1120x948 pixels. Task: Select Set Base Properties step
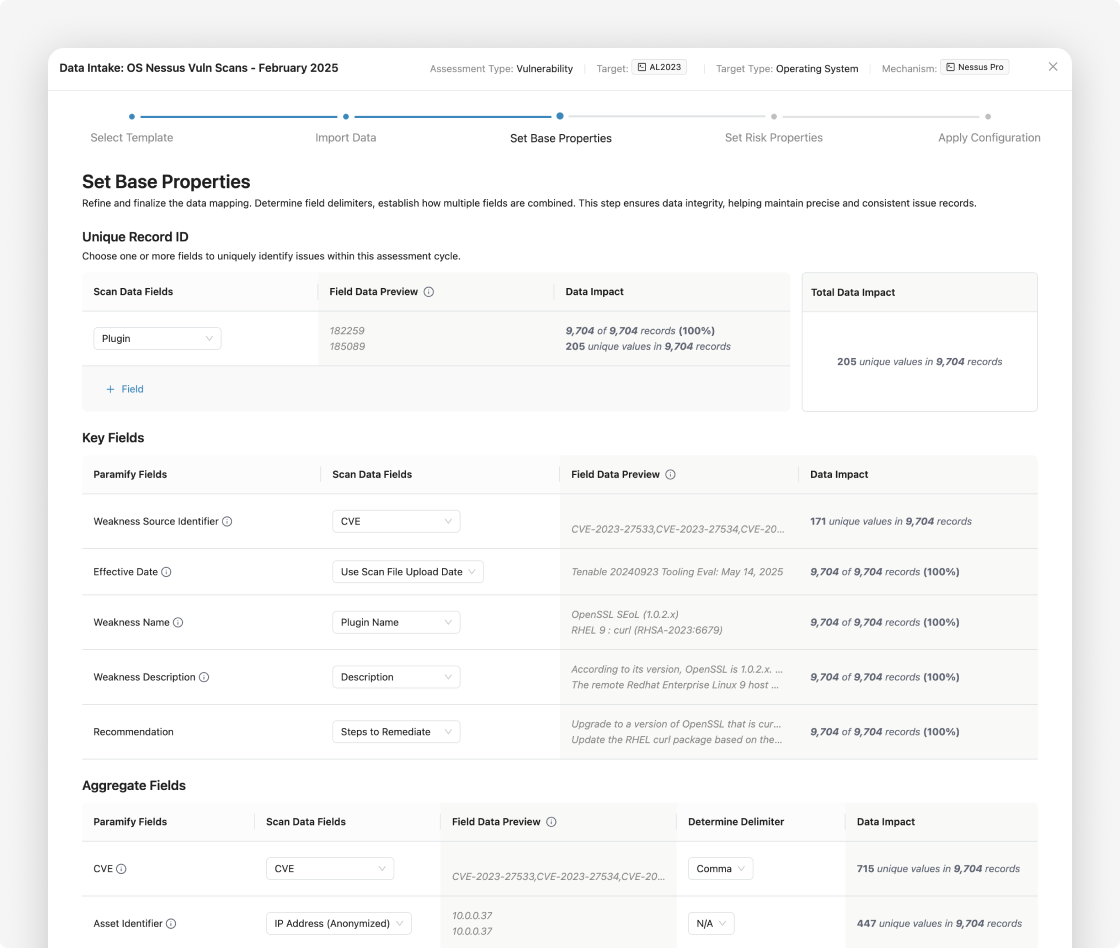point(561,138)
